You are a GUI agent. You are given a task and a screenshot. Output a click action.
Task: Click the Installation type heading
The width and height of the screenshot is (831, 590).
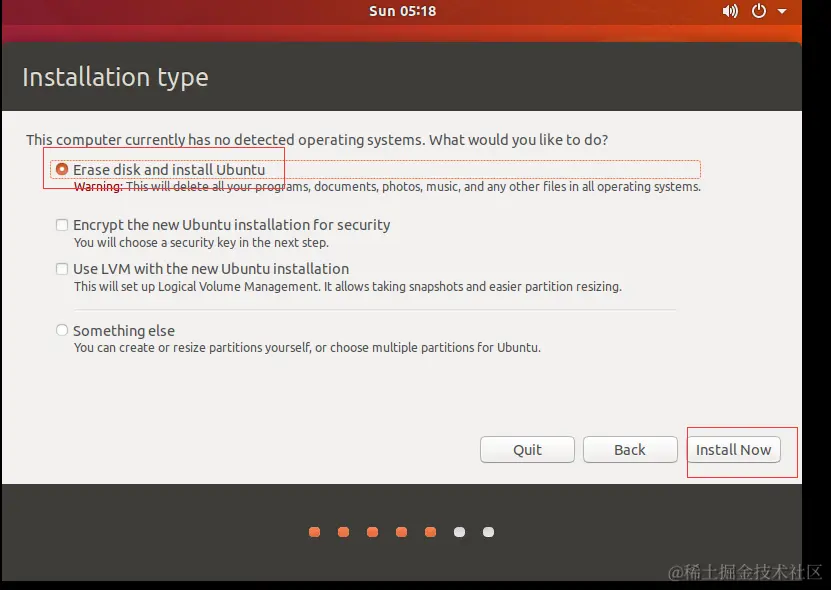coord(116,77)
